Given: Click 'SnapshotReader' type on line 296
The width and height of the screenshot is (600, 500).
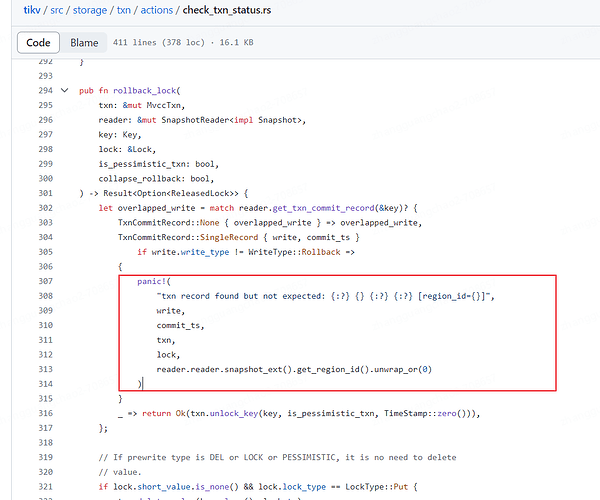Looking at the screenshot, I should coord(196,120).
